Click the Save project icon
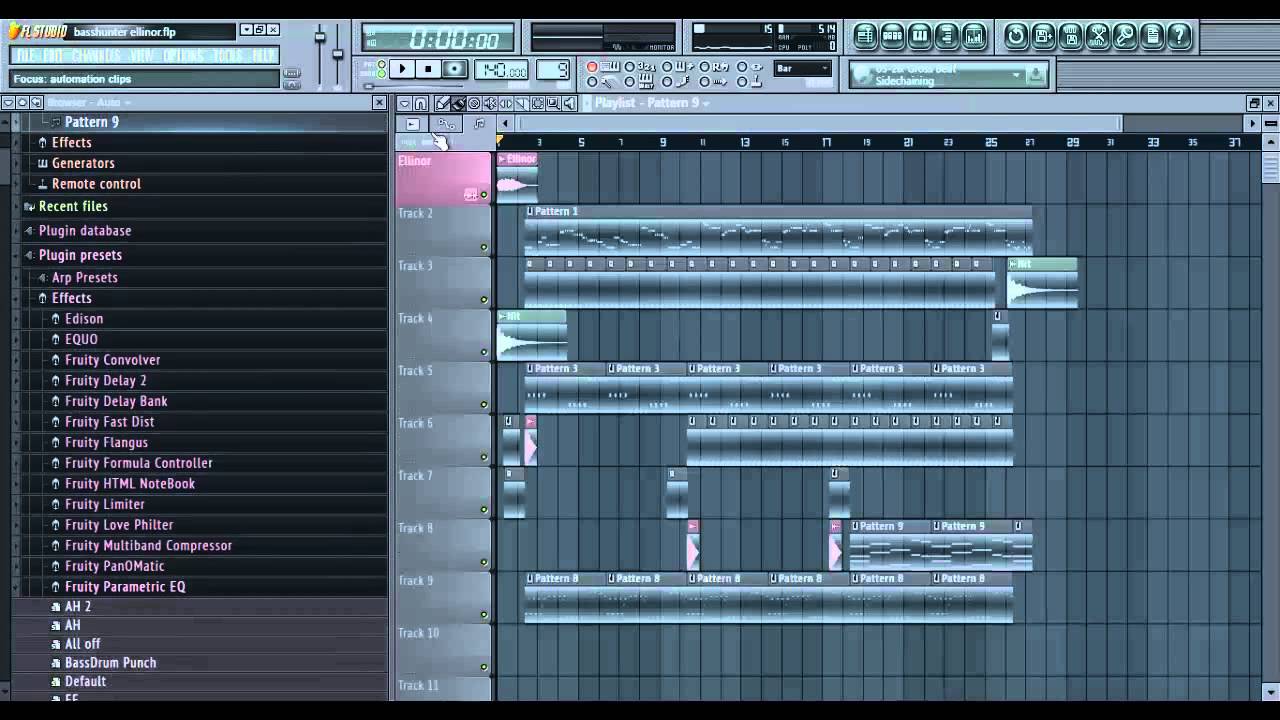1280x720 pixels. [1071, 36]
